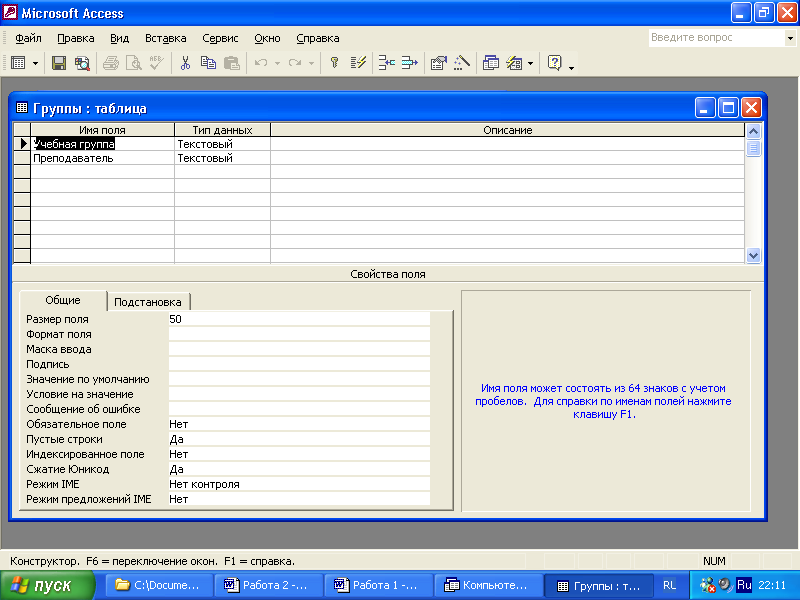Open the help question box dropdown arrow
Image resolution: width=800 pixels, height=600 pixels.
(790, 38)
